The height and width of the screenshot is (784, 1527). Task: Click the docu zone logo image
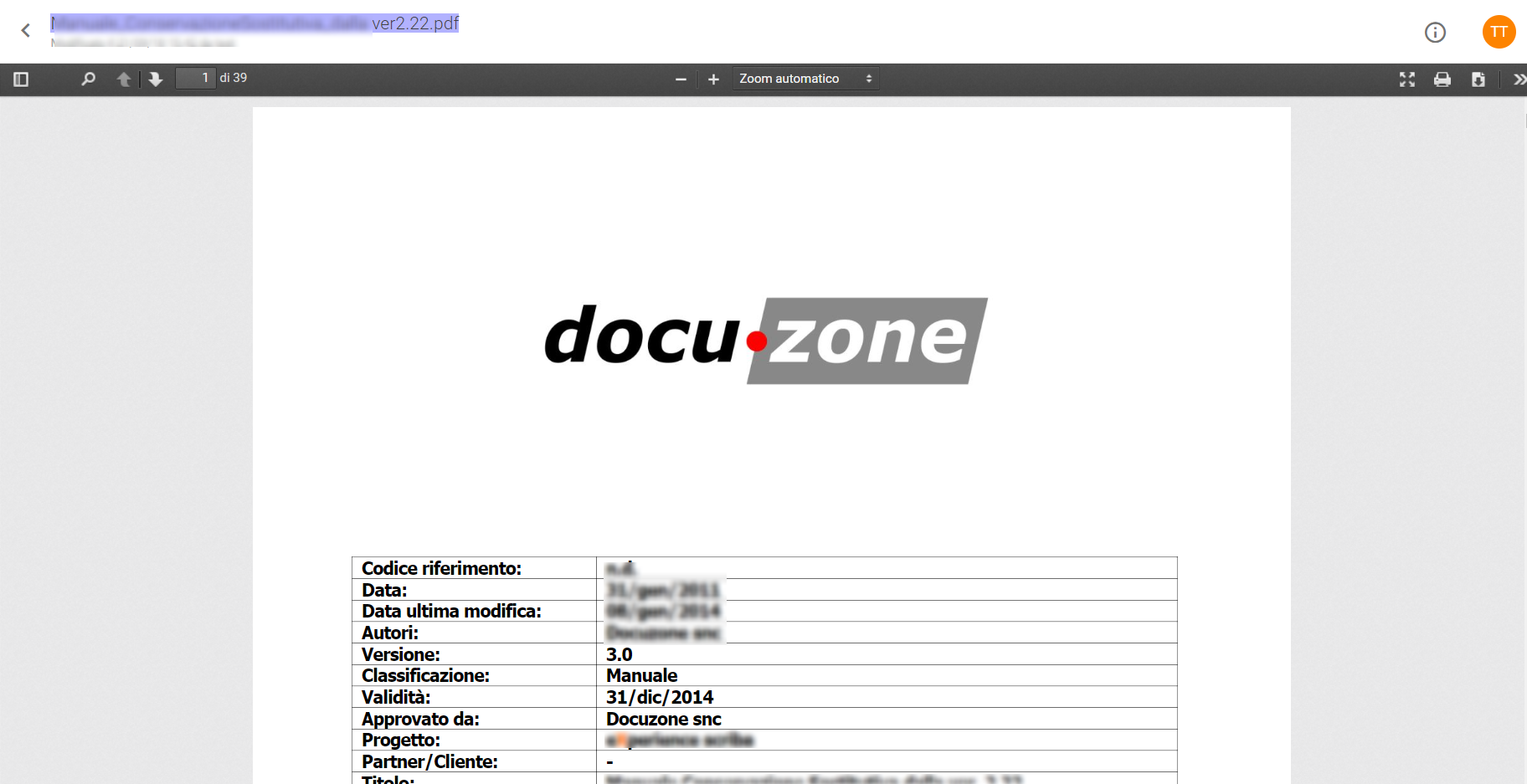[766, 341]
